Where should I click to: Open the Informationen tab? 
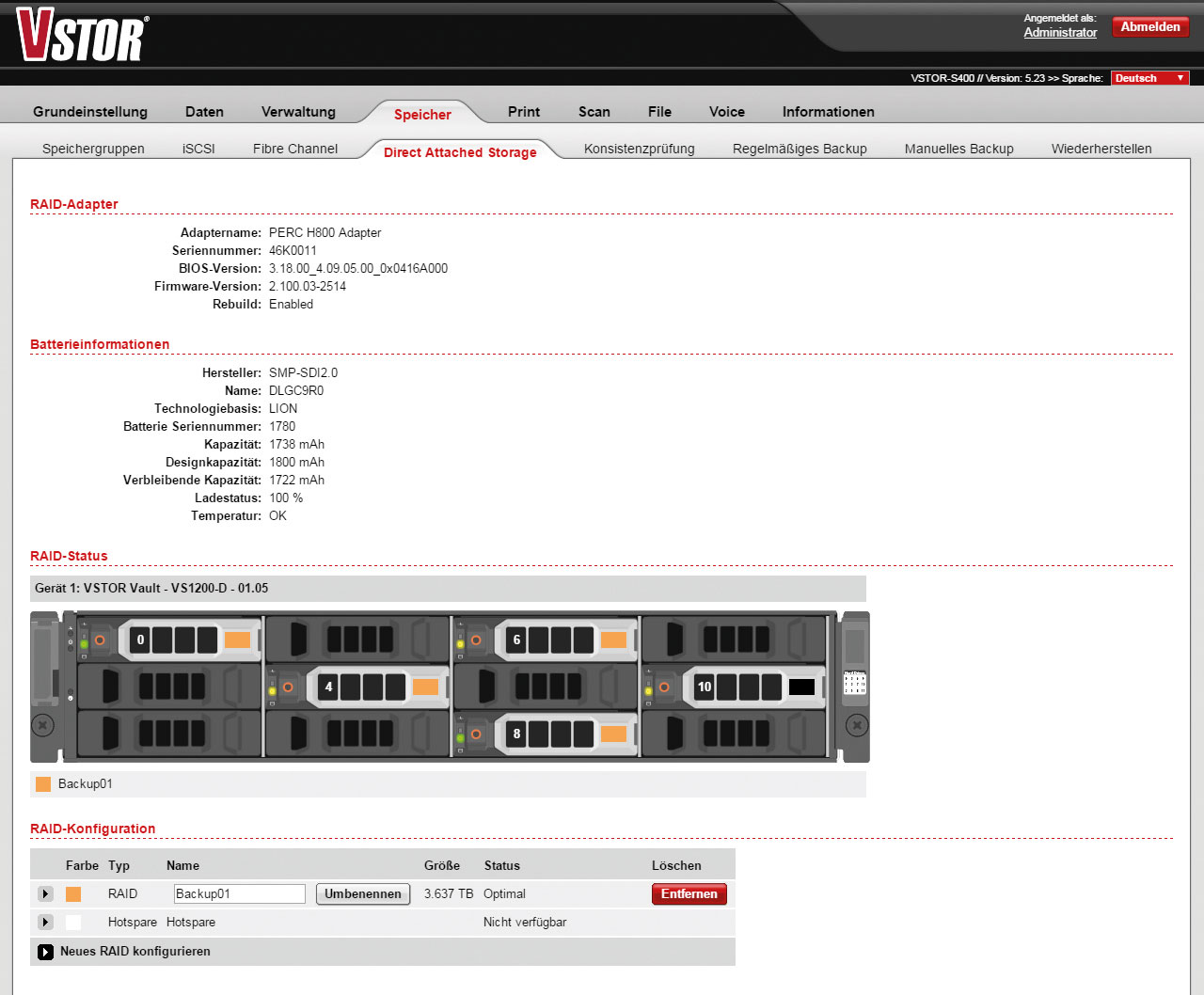(829, 111)
